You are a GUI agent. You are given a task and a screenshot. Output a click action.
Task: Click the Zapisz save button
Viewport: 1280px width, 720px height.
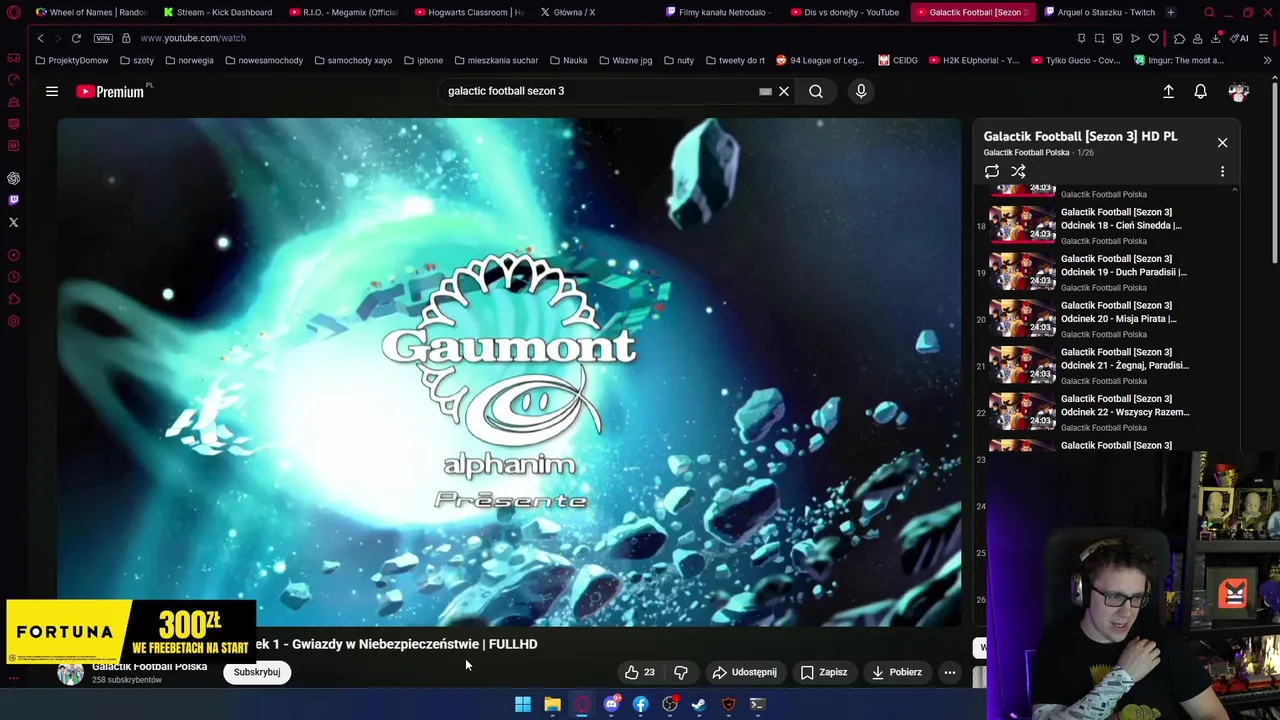click(824, 672)
